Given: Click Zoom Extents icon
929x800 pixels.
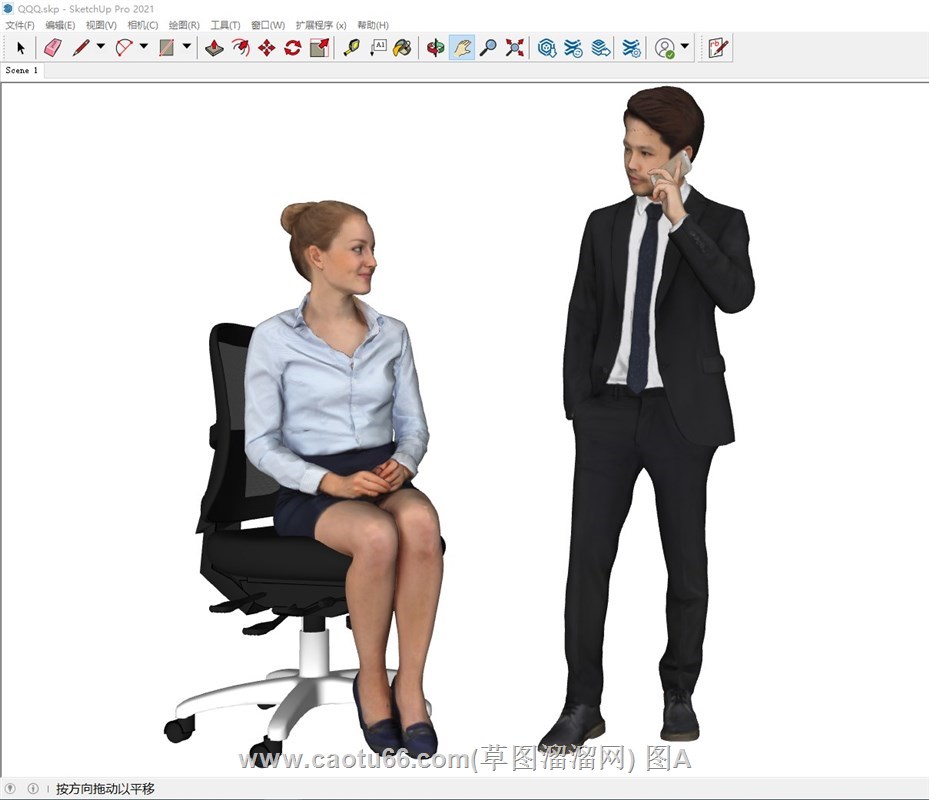Looking at the screenshot, I should (x=514, y=47).
